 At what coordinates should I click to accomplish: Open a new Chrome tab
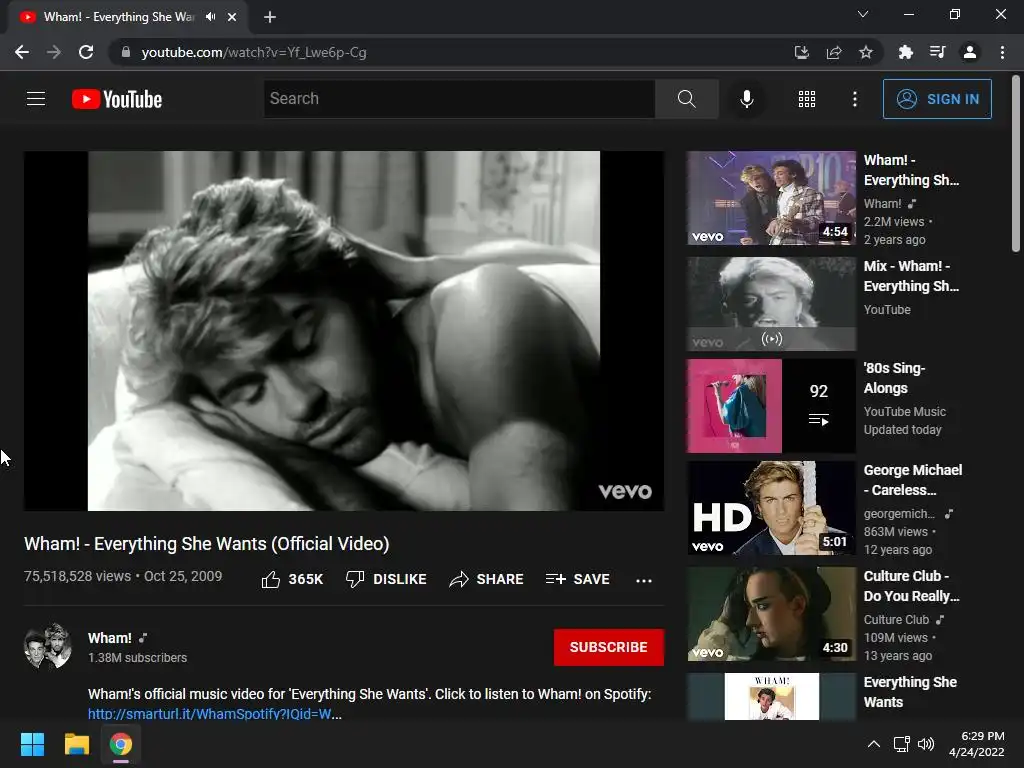270,17
